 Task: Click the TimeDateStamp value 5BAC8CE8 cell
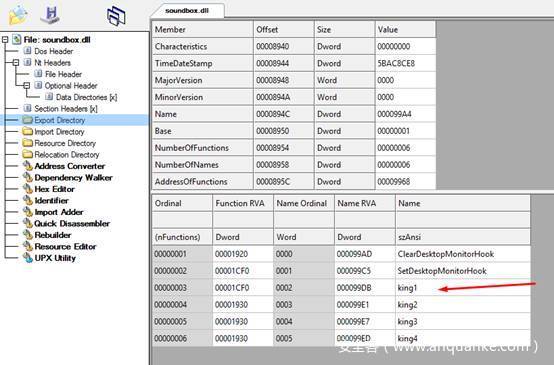coord(405,64)
